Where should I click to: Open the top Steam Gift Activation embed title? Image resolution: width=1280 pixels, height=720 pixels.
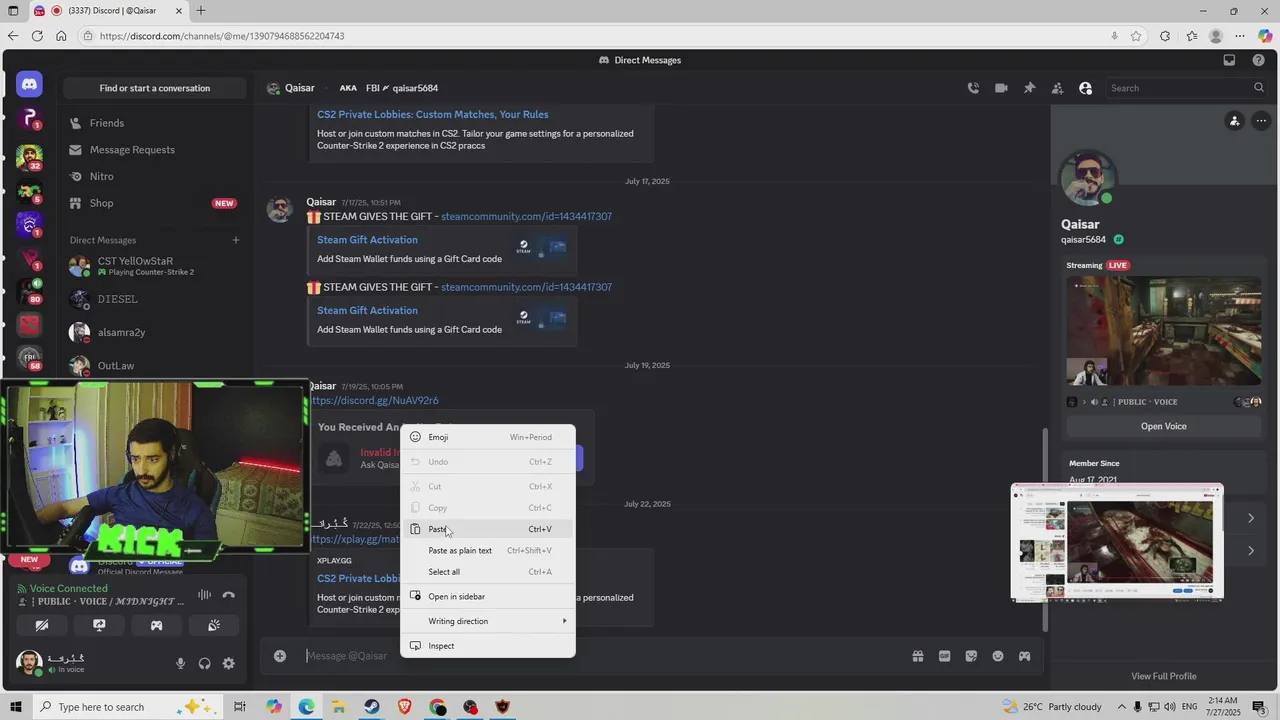(367, 240)
